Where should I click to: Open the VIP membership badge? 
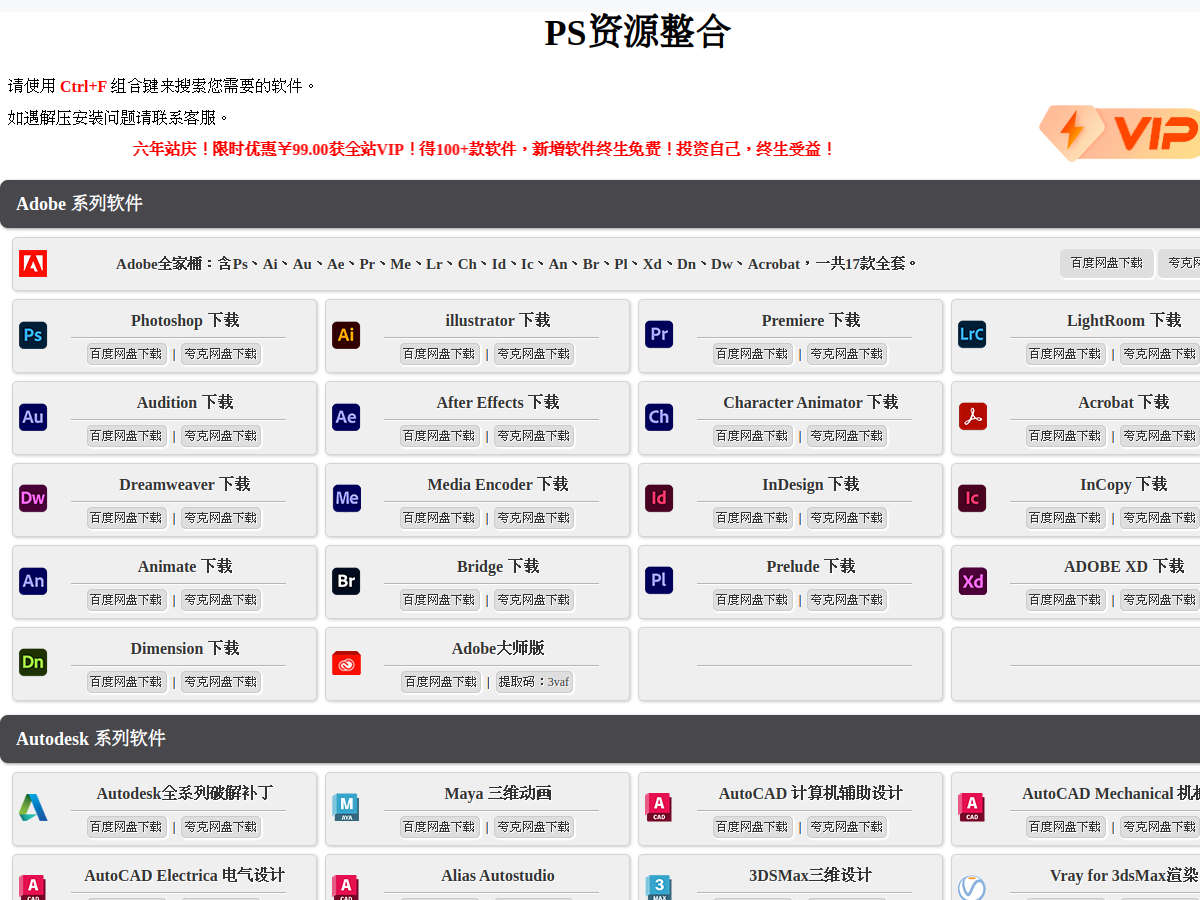coord(1119,132)
